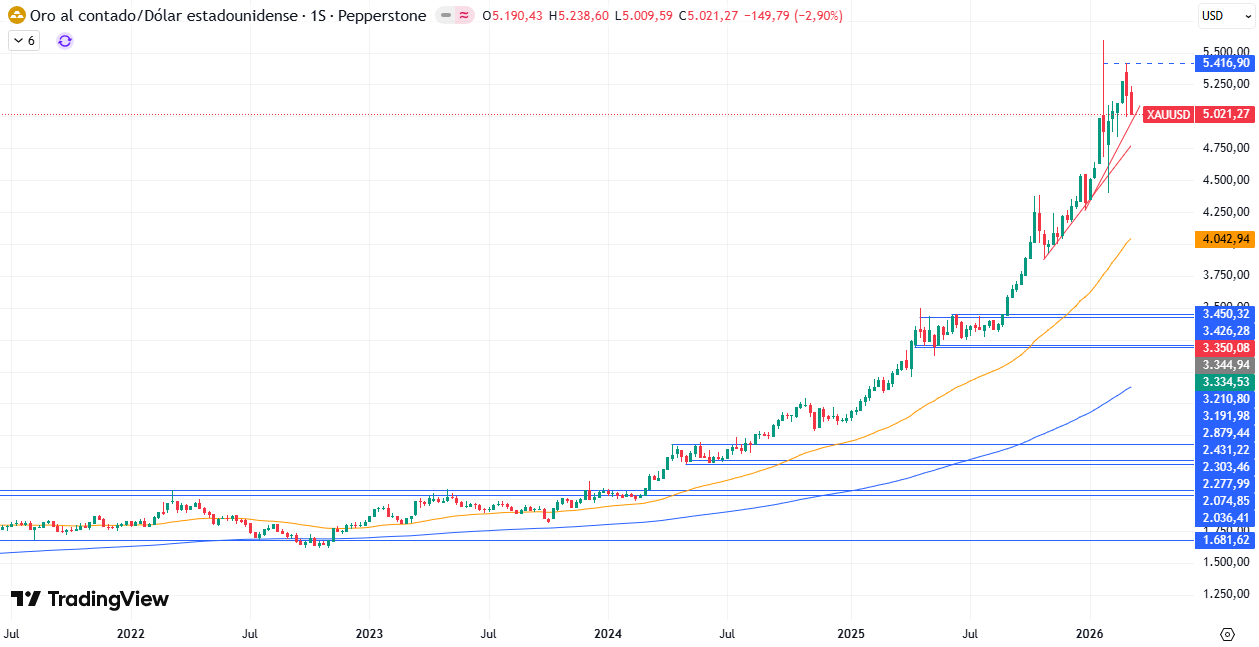The width and height of the screenshot is (1259, 647).
Task: Click the settings icon at bottom right
Action: coord(1229,634)
